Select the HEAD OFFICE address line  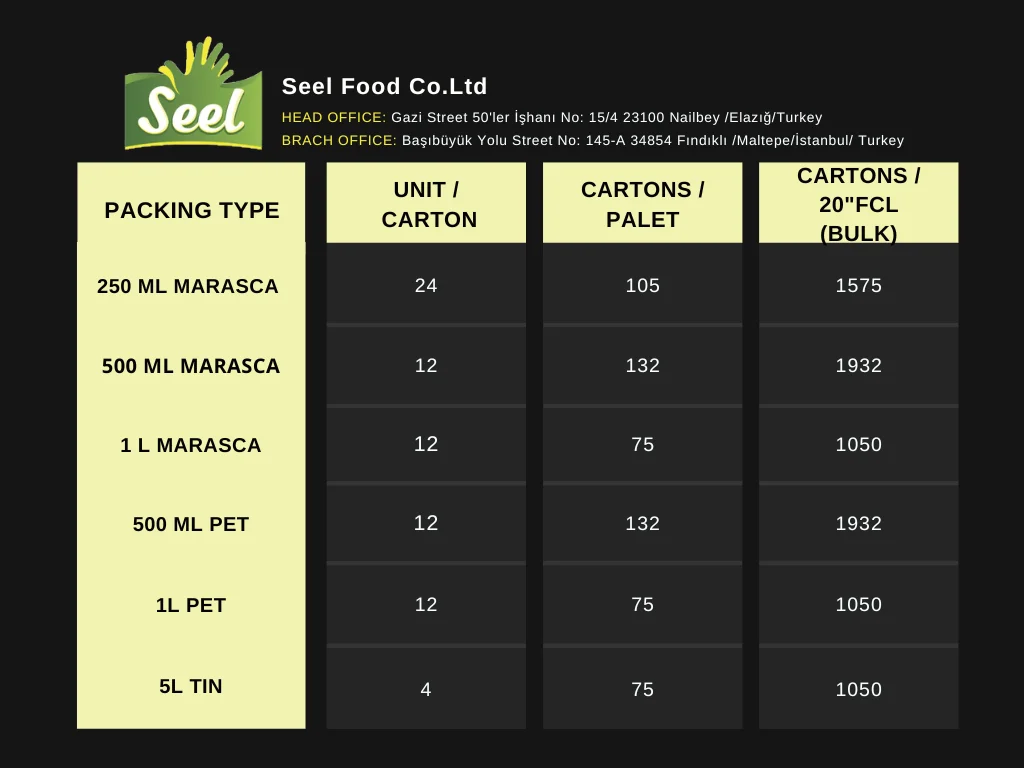coord(552,117)
